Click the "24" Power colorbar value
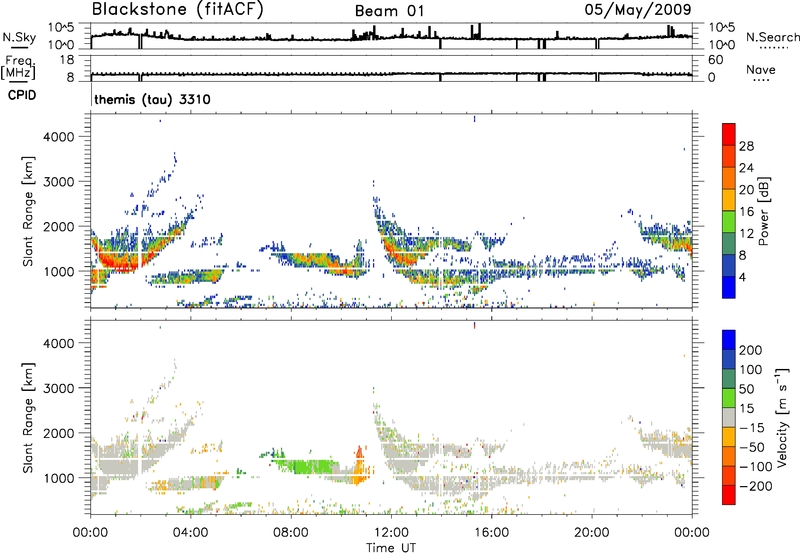The height and width of the screenshot is (554, 800). [x=746, y=168]
